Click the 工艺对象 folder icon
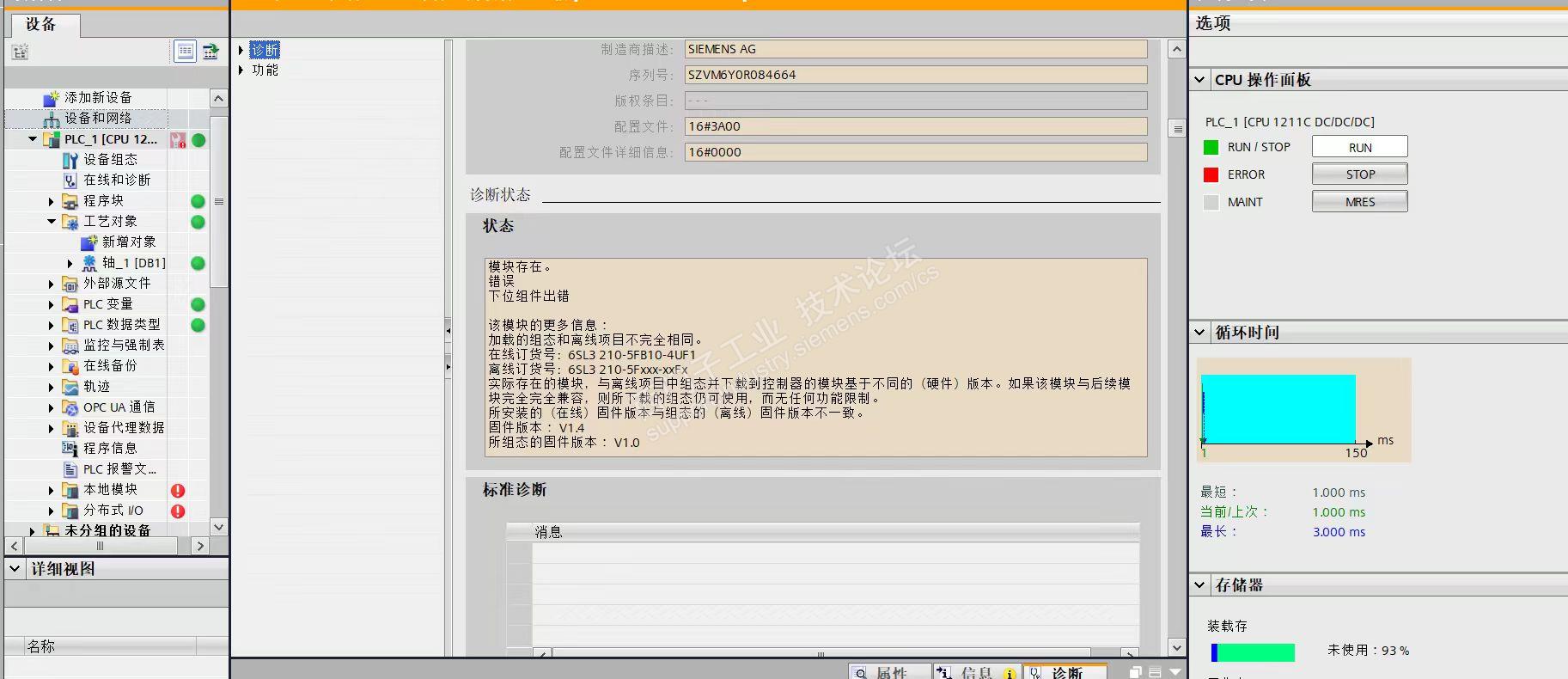The height and width of the screenshot is (679, 1568). [x=70, y=222]
